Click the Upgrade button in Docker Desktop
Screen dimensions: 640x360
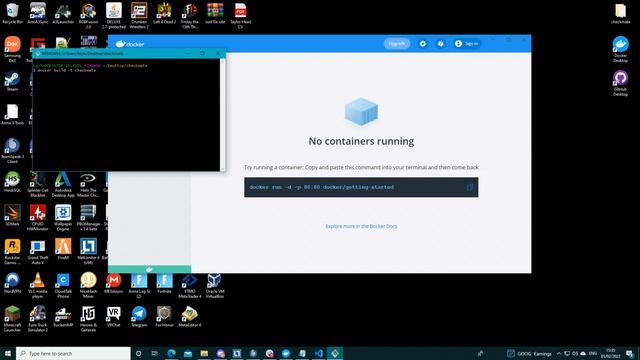coord(397,44)
